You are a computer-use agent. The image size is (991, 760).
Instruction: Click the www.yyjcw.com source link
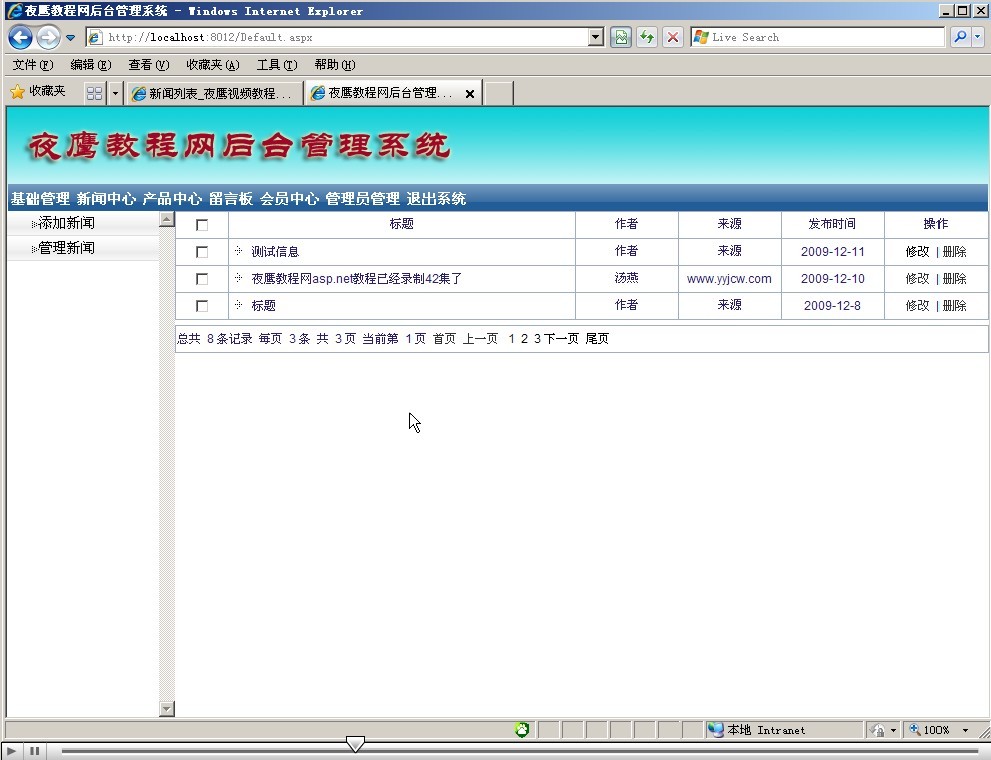[729, 279]
